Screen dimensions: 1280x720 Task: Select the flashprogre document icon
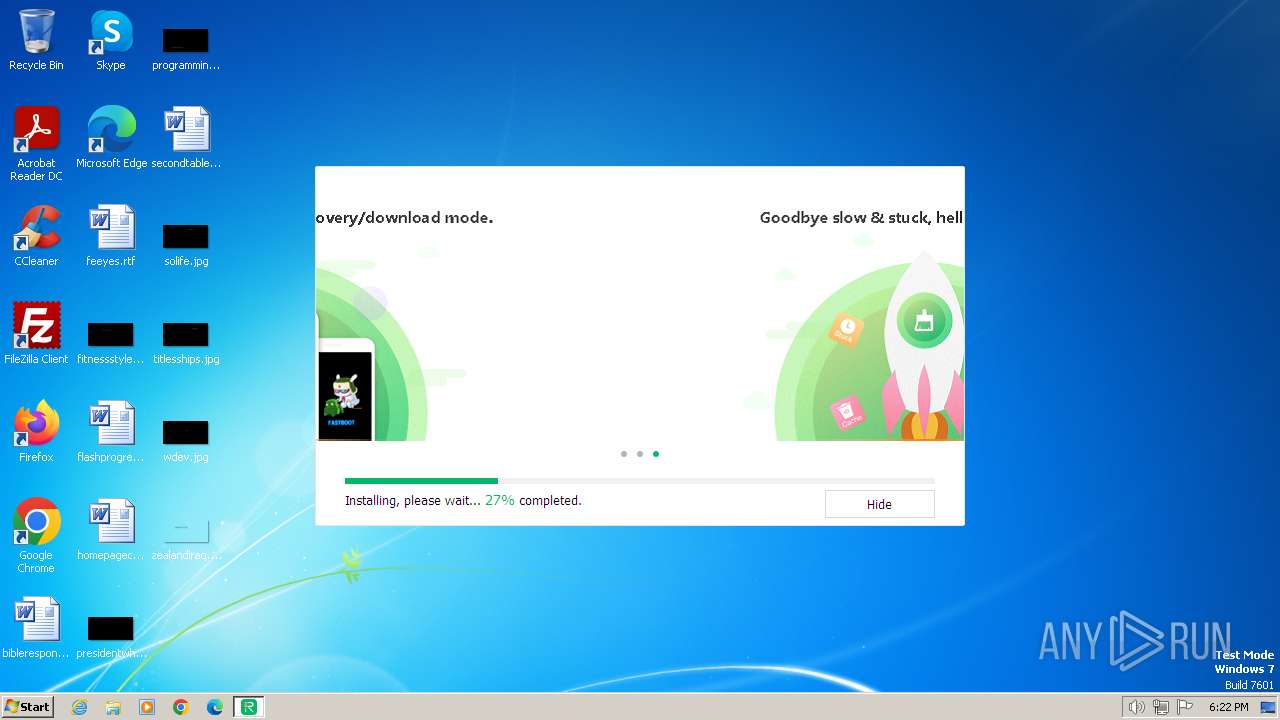(x=111, y=432)
